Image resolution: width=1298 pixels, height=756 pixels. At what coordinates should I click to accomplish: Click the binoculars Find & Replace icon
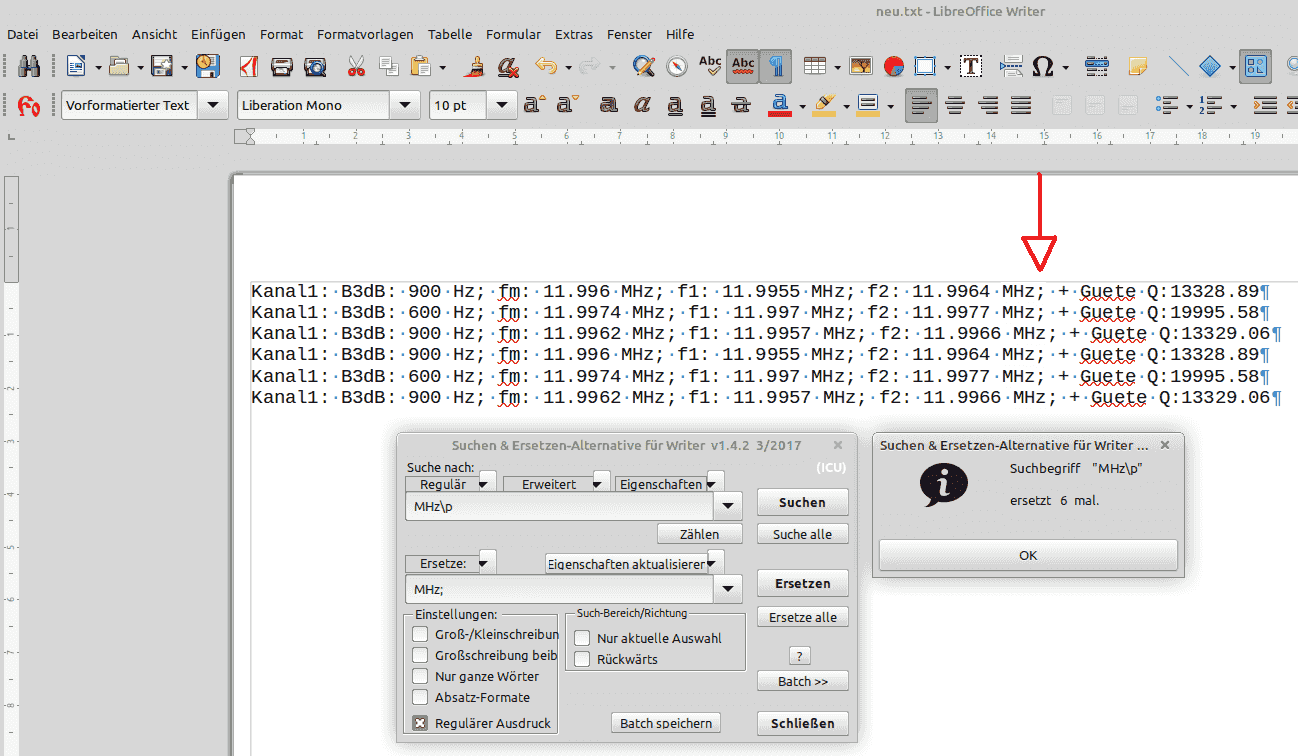pos(28,67)
